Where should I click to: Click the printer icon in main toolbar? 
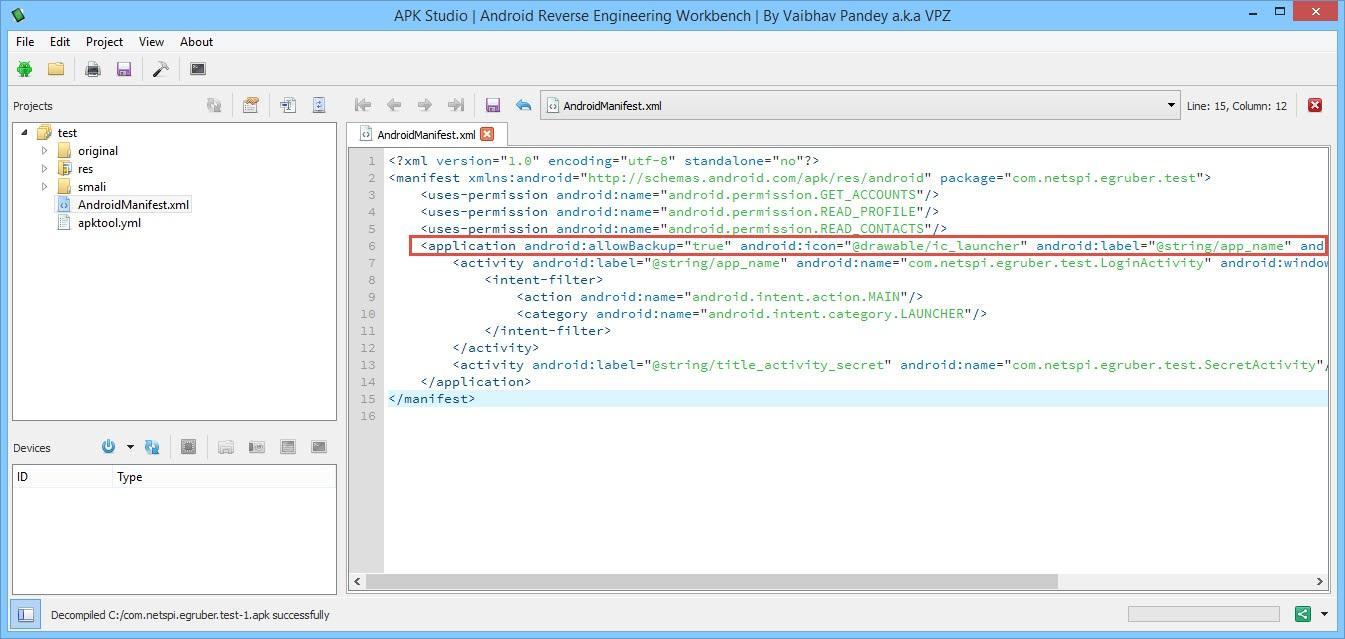(93, 69)
